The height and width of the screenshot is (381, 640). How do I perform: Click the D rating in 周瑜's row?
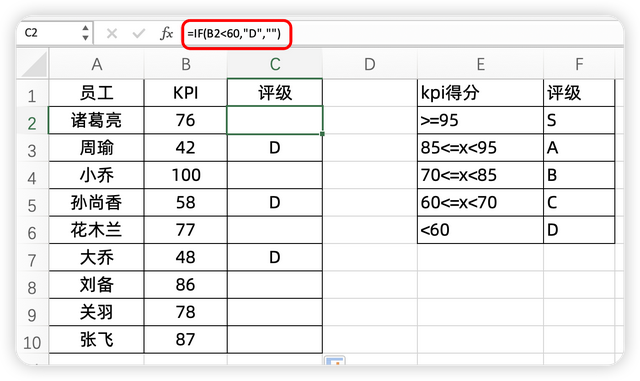pyautogui.click(x=275, y=148)
